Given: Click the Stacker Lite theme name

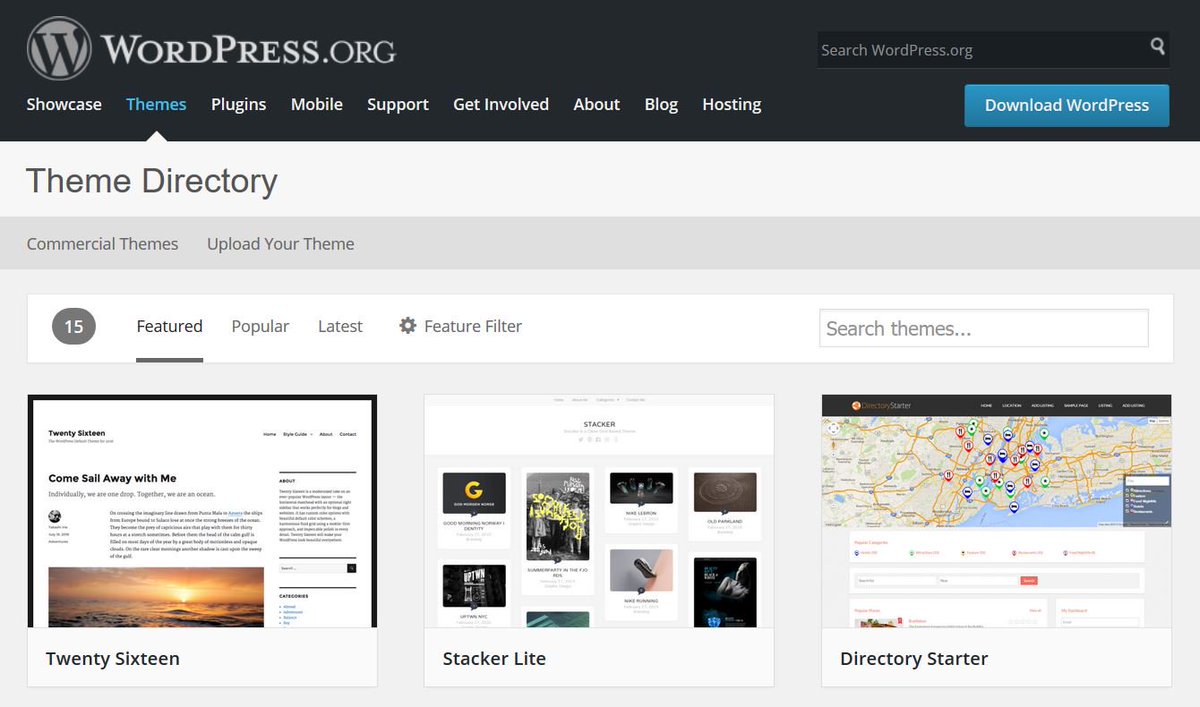Looking at the screenshot, I should pos(494,658).
